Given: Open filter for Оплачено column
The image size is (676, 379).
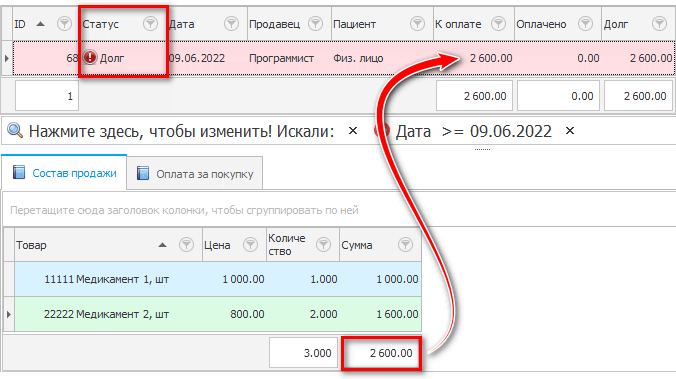Looking at the screenshot, I should pos(585,24).
